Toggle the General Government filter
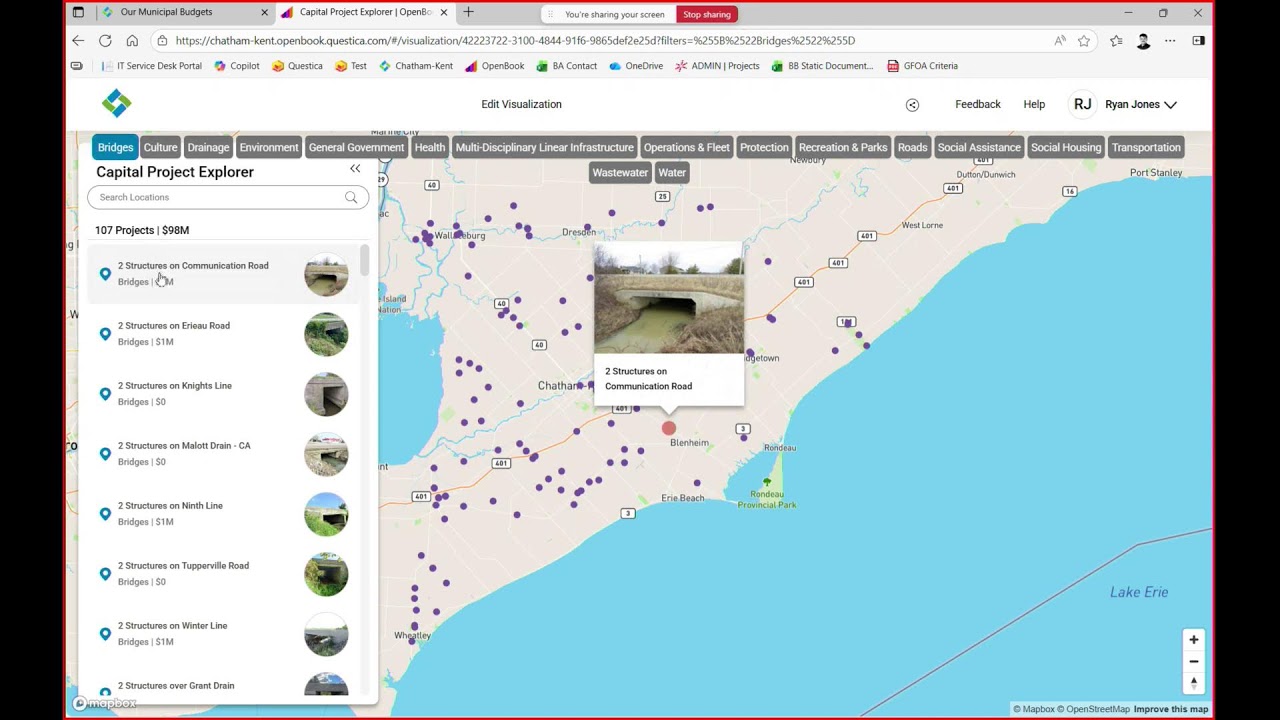Screen dimensions: 1280x720 point(356,147)
